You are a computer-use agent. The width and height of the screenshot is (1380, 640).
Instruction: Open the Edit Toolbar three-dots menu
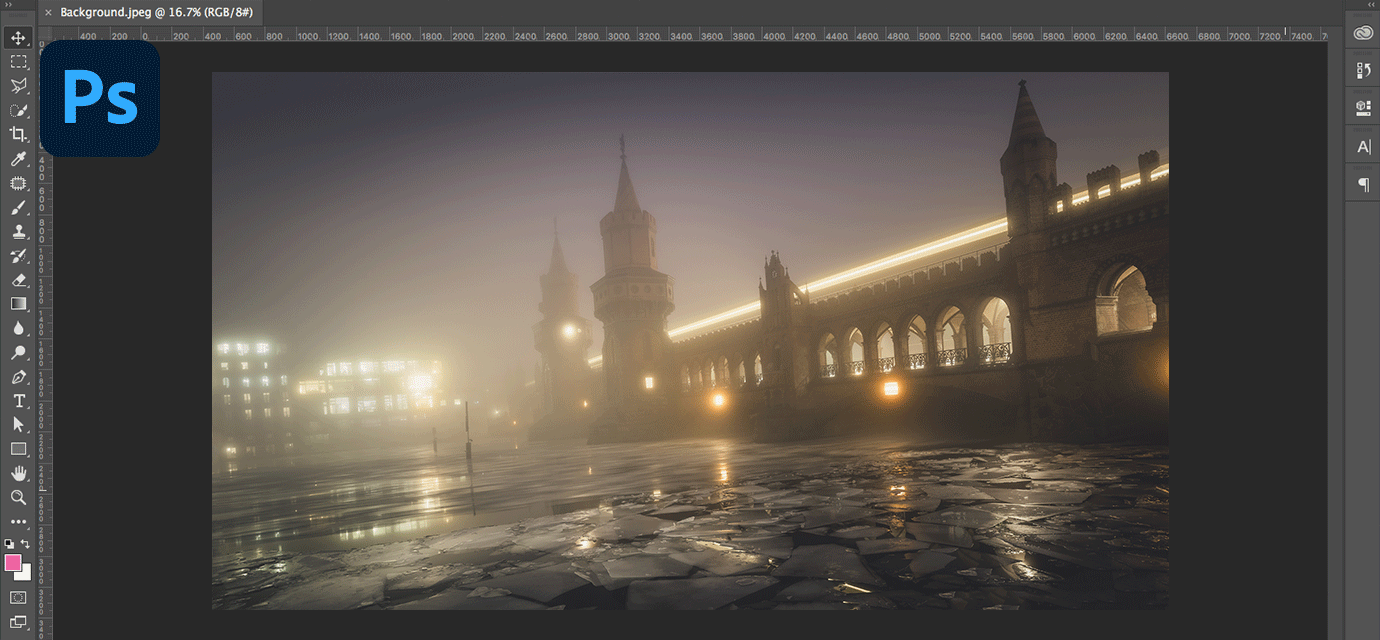pos(18,521)
